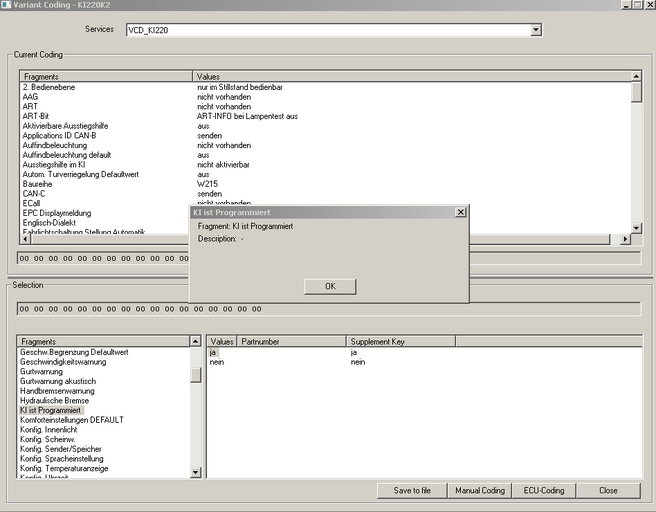
Task: Select fragment Gurtwarnung akustisch
Action: (x=58, y=381)
